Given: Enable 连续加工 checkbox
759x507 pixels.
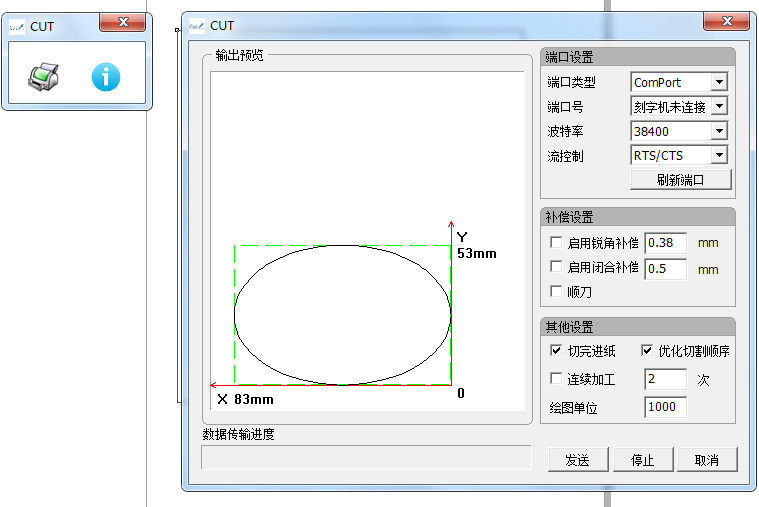Looking at the screenshot, I should tap(556, 378).
